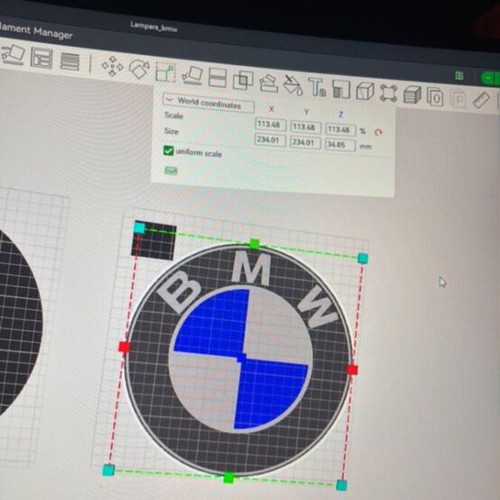Click the green rounded button at top right
Viewport: 500px width, 500px height.
click(490, 78)
